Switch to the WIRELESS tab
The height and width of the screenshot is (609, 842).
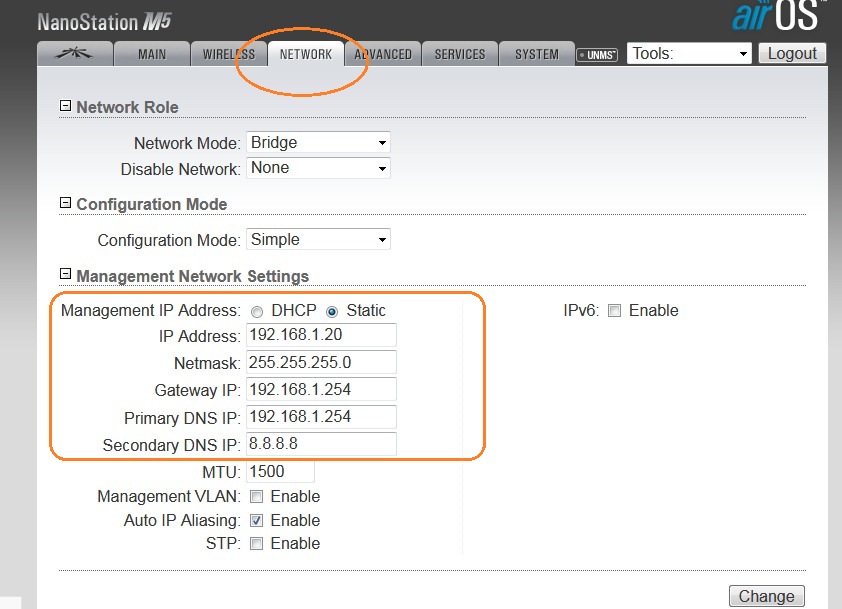229,54
